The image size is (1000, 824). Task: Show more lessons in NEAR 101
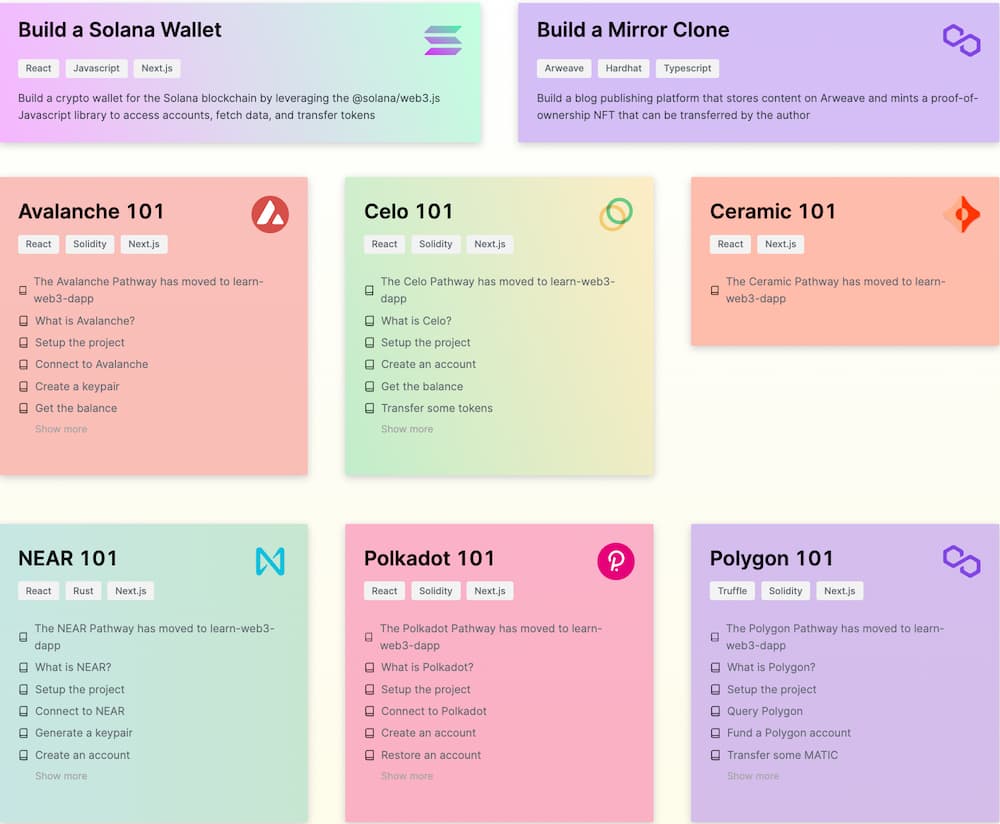click(61, 776)
